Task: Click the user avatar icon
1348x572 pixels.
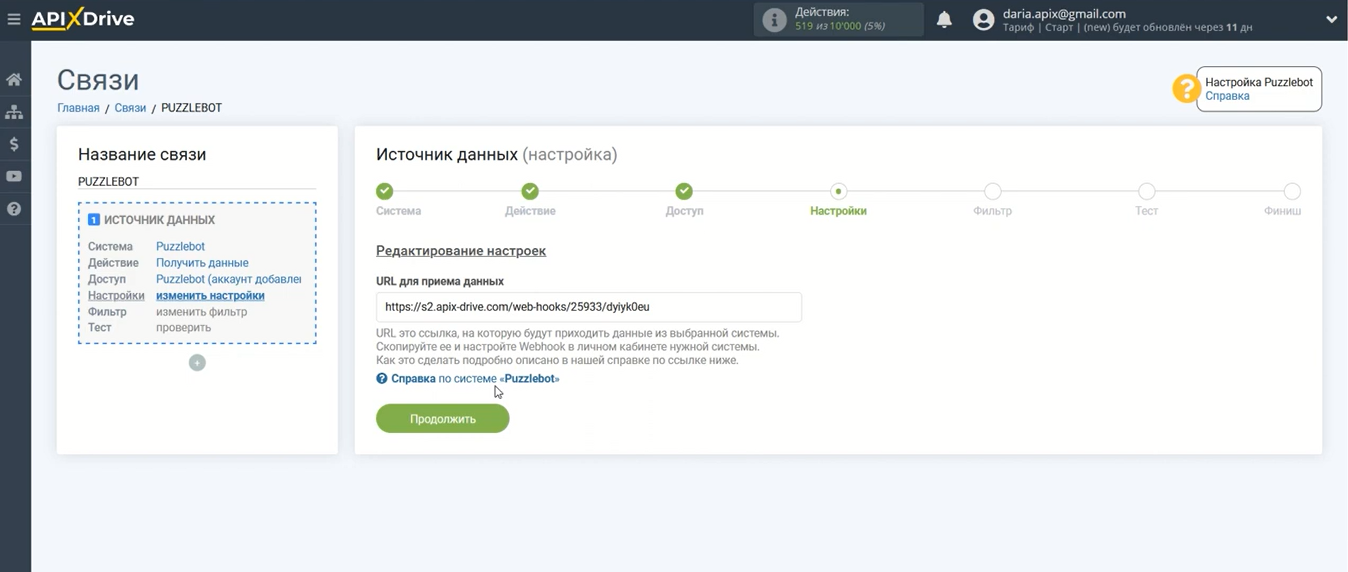Action: [984, 20]
